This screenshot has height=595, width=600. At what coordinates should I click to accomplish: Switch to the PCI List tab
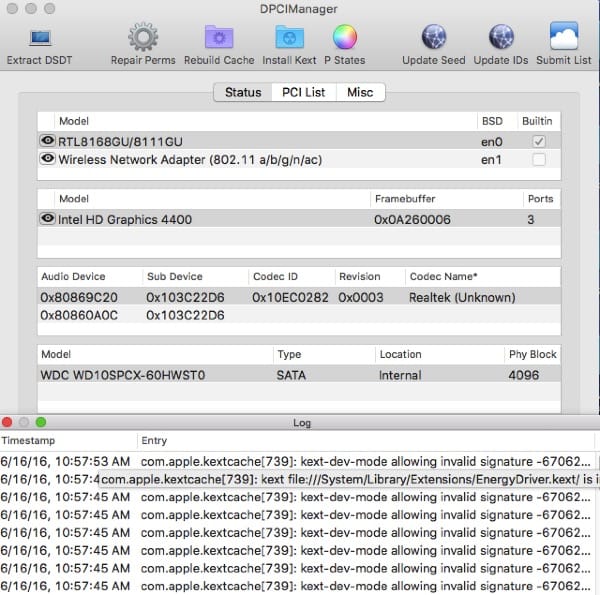(x=302, y=93)
